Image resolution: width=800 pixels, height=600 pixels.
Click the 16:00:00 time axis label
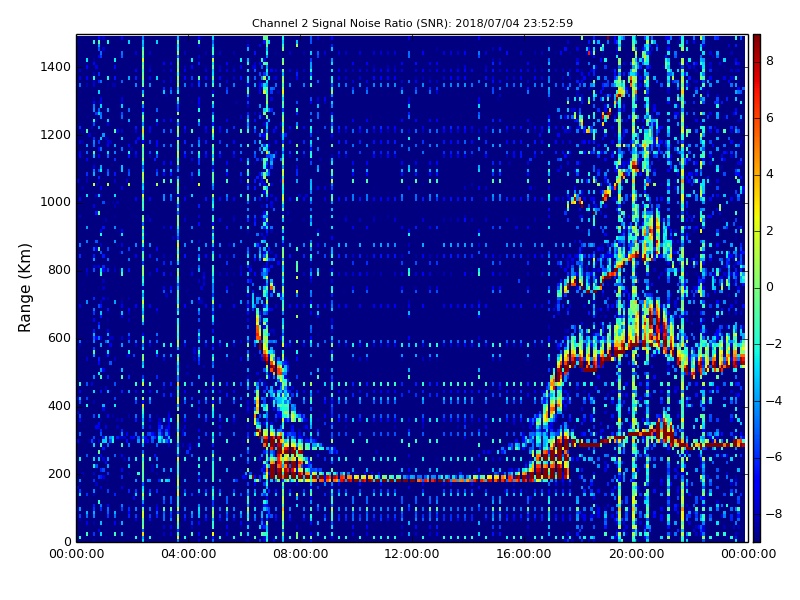[524, 554]
